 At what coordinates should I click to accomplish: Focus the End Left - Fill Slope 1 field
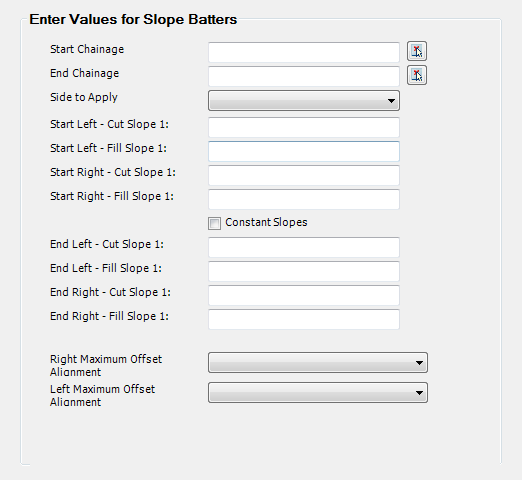304,271
